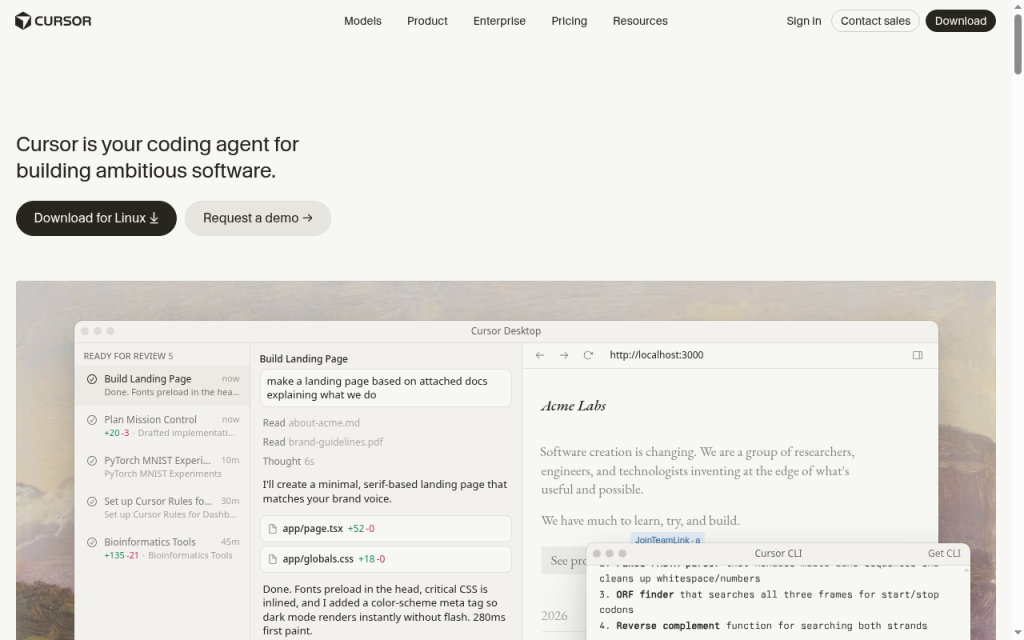
Task: Open the Models menu
Action: tap(362, 21)
